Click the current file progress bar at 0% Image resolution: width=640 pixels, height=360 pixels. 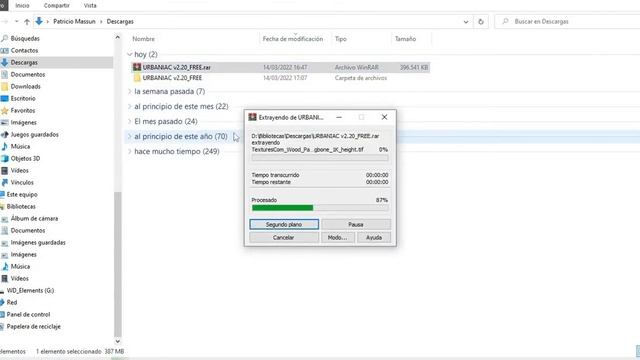[320, 158]
